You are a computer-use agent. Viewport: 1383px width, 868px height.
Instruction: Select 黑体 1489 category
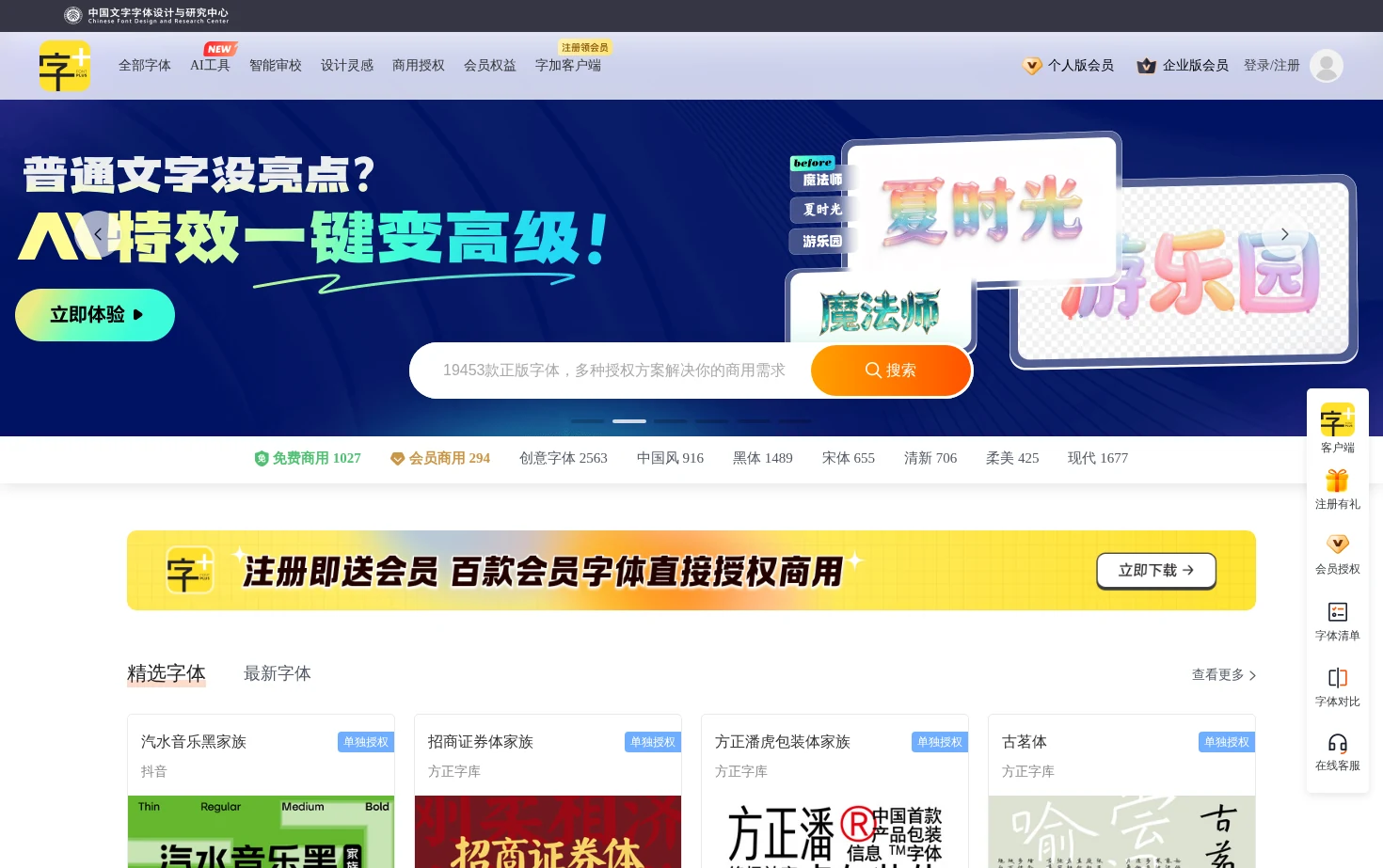(x=763, y=458)
